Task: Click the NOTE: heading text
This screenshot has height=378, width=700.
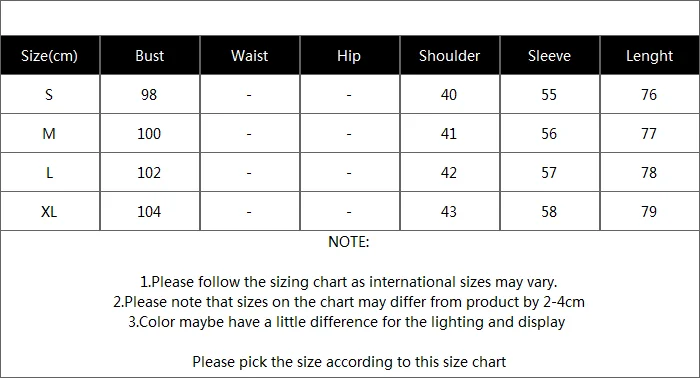Action: 349,242
